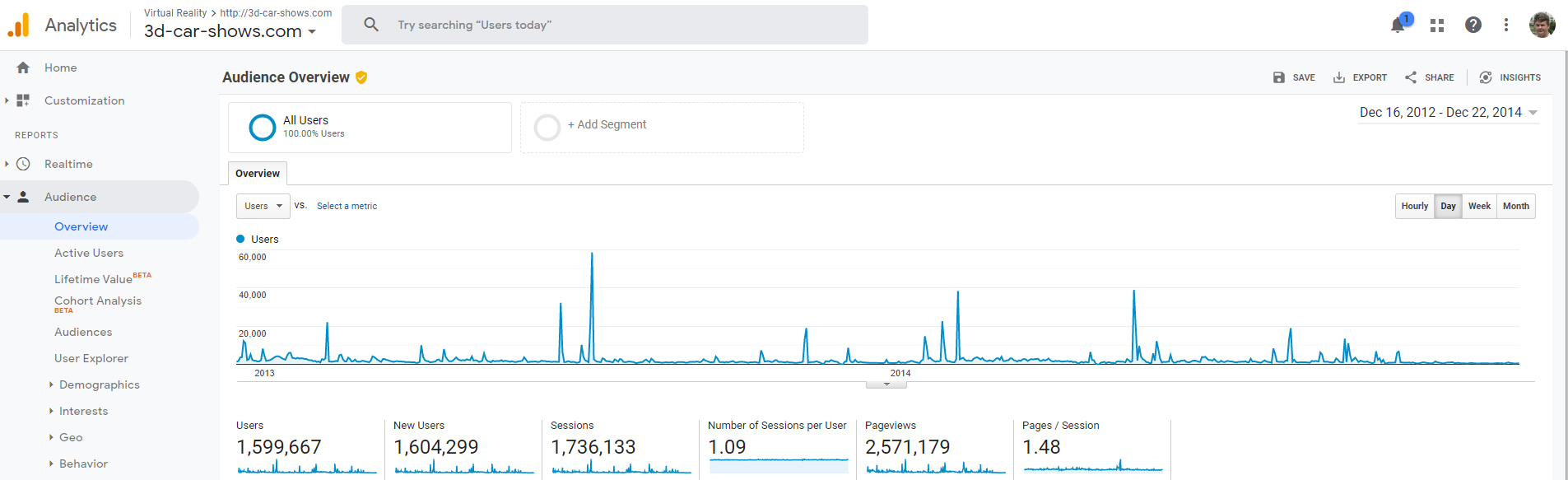Select Hourly granularity
This screenshot has width=1568, height=480.
coord(1415,206)
